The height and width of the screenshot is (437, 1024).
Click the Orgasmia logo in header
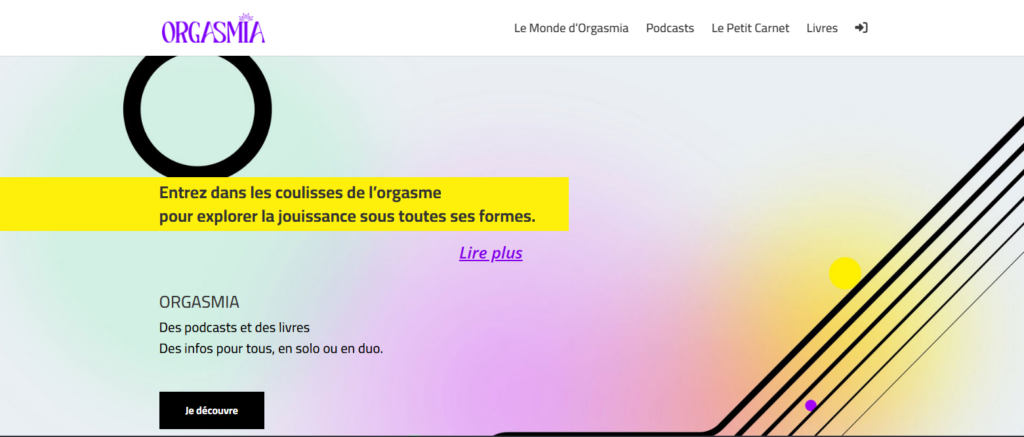[x=214, y=29]
